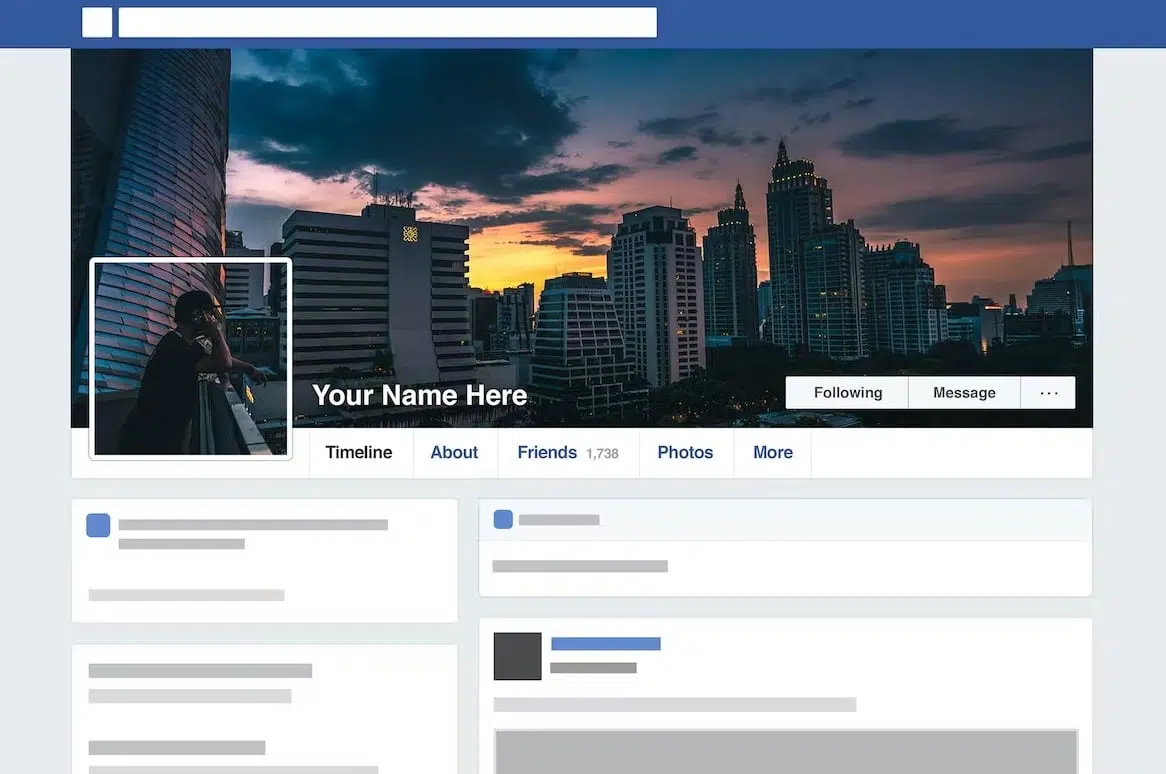1166x774 pixels.
Task: Toggle the Following button
Action: click(x=847, y=393)
